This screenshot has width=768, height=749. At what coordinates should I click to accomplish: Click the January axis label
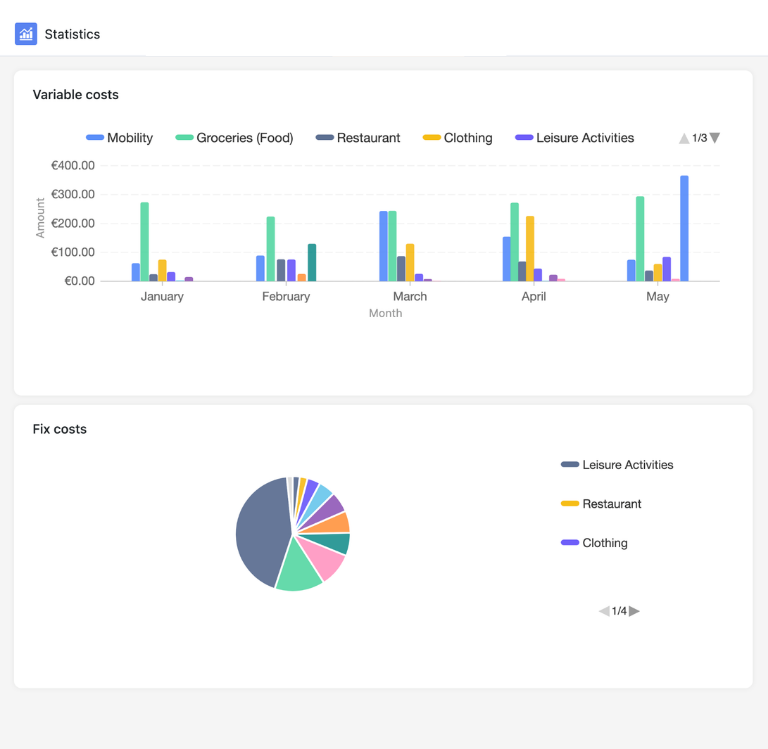[x=162, y=296]
